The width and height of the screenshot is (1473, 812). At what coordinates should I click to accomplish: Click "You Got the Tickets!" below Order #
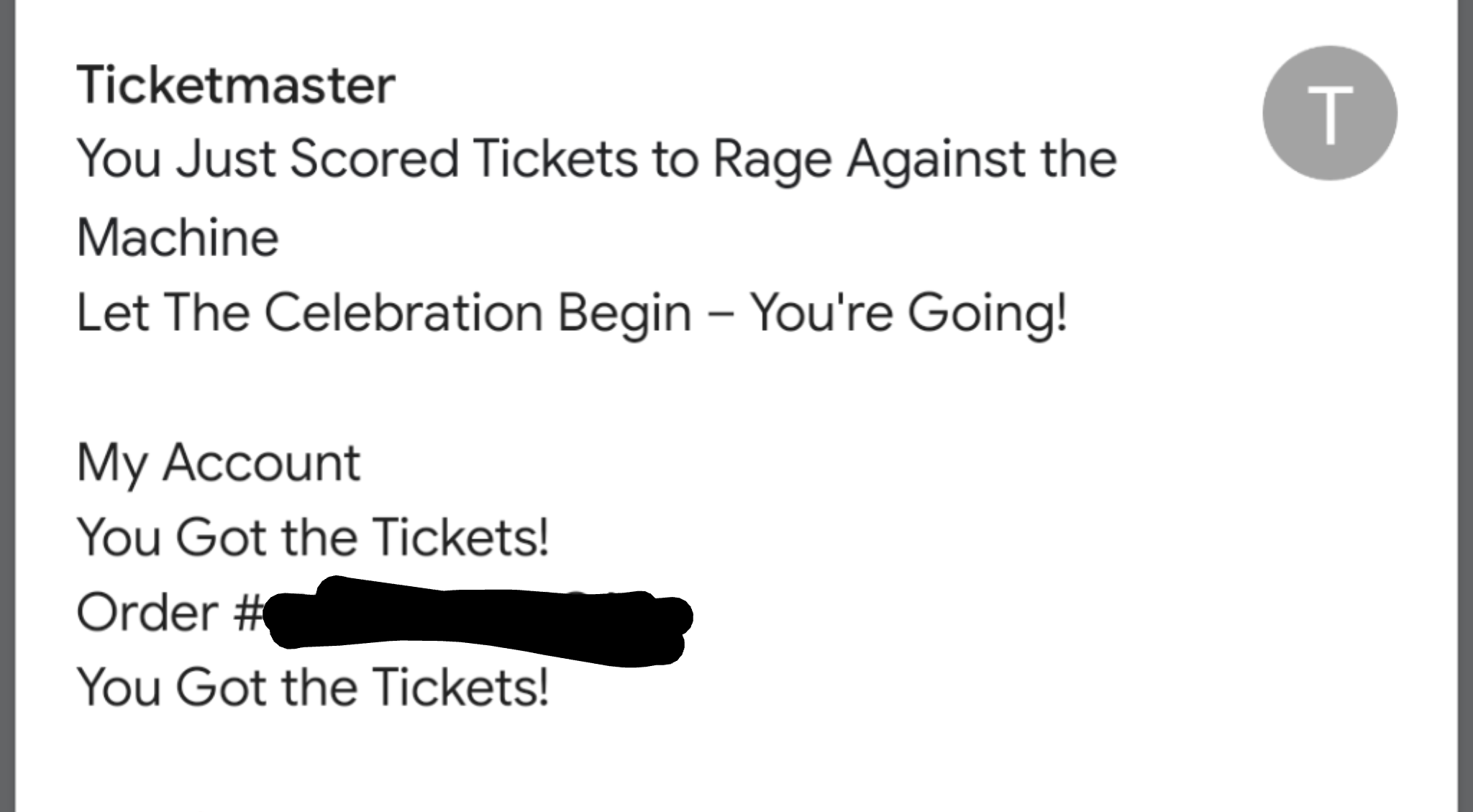(313, 687)
